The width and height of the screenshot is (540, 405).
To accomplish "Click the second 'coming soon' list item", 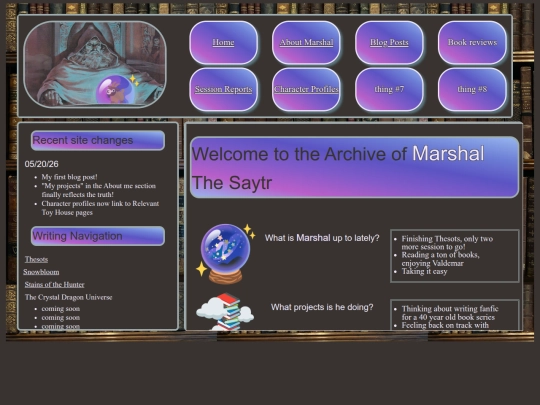I will pos(61,318).
